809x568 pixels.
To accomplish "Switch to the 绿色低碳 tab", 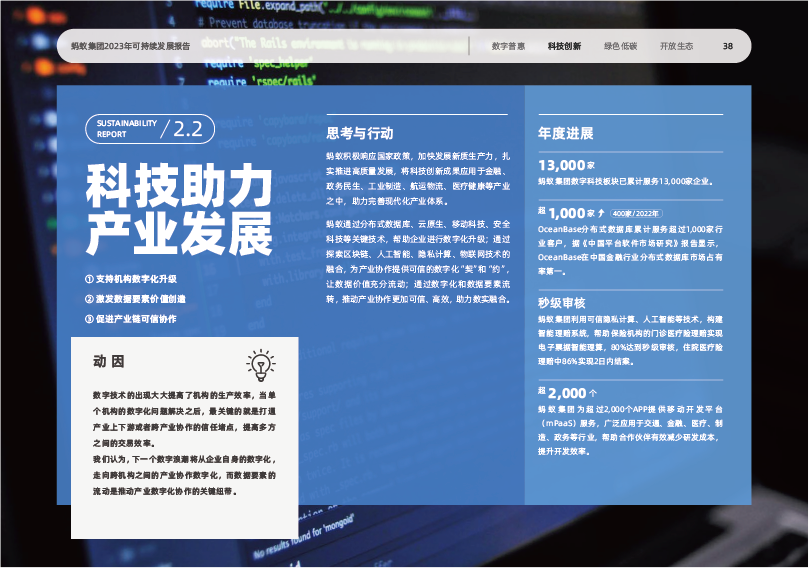I will click(620, 47).
